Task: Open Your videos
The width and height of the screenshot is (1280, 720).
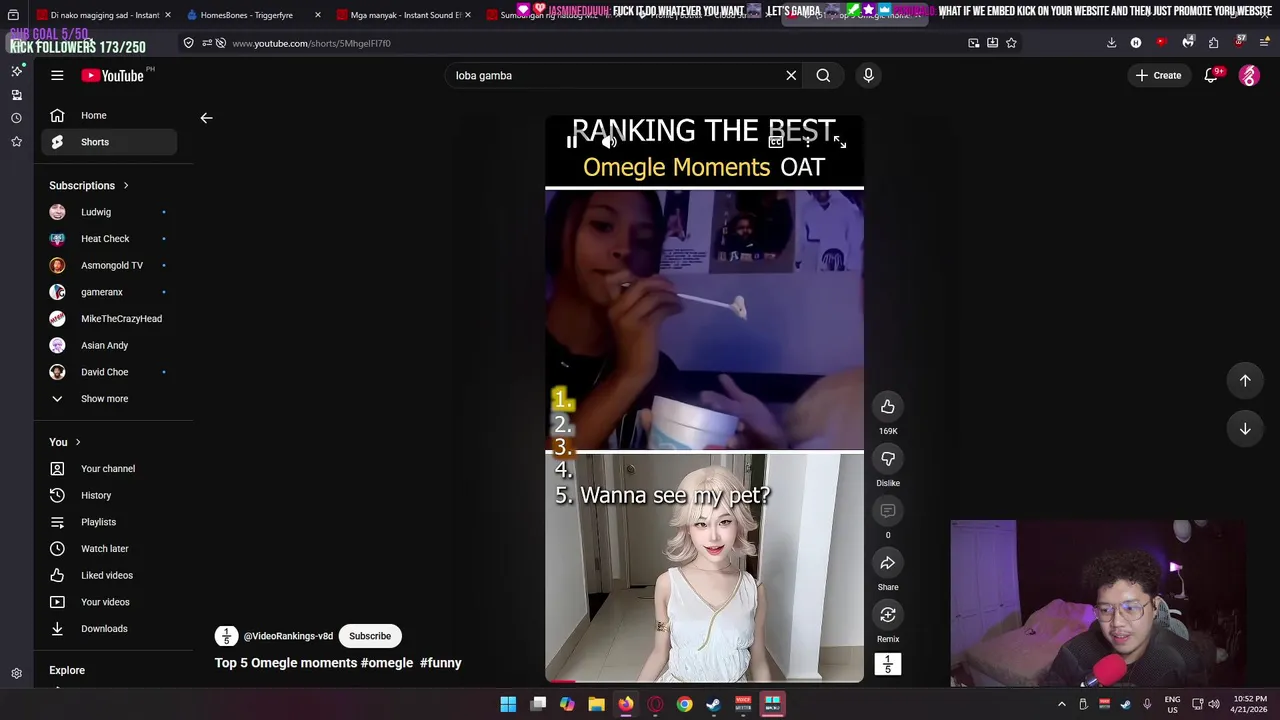Action: point(109,602)
